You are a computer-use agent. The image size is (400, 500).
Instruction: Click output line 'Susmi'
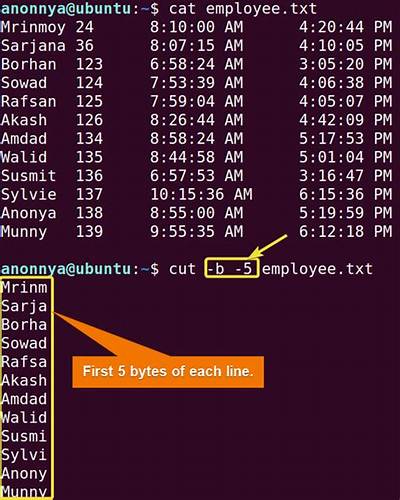click(x=24, y=437)
